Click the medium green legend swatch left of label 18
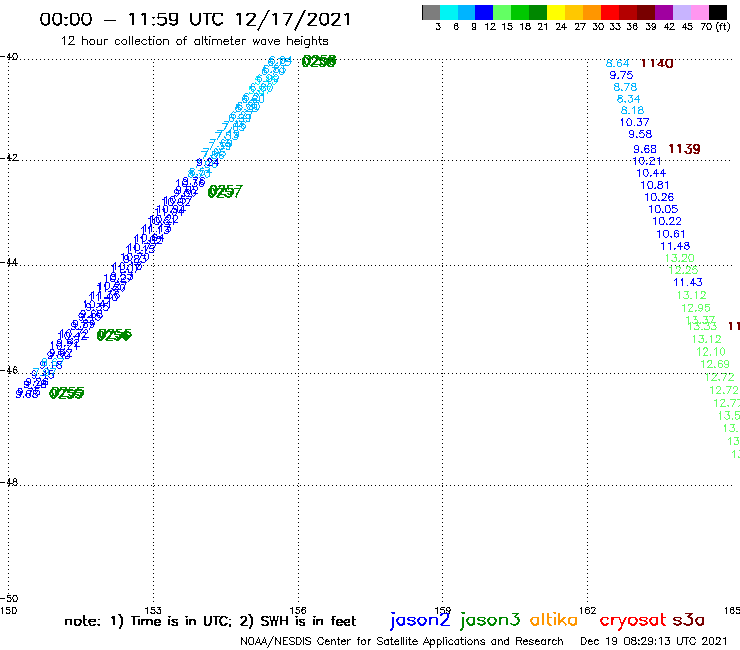This screenshot has width=740, height=650. pos(520,12)
